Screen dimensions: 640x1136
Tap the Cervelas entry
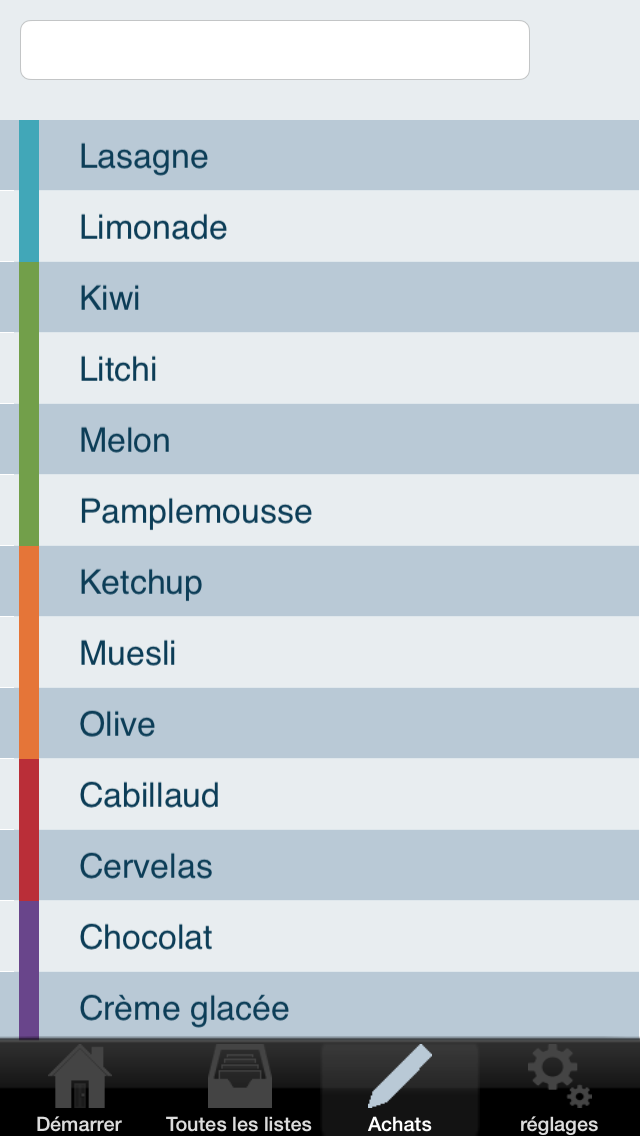pyautogui.click(x=320, y=866)
